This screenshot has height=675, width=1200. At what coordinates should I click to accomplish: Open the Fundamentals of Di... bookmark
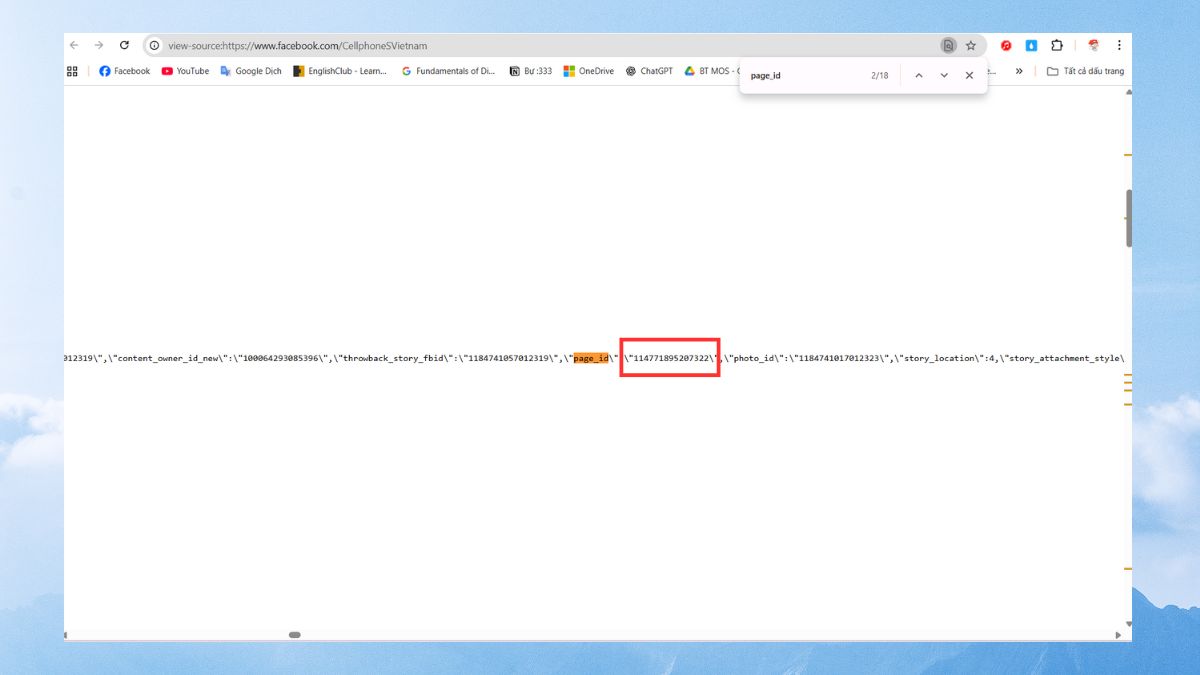(x=448, y=71)
